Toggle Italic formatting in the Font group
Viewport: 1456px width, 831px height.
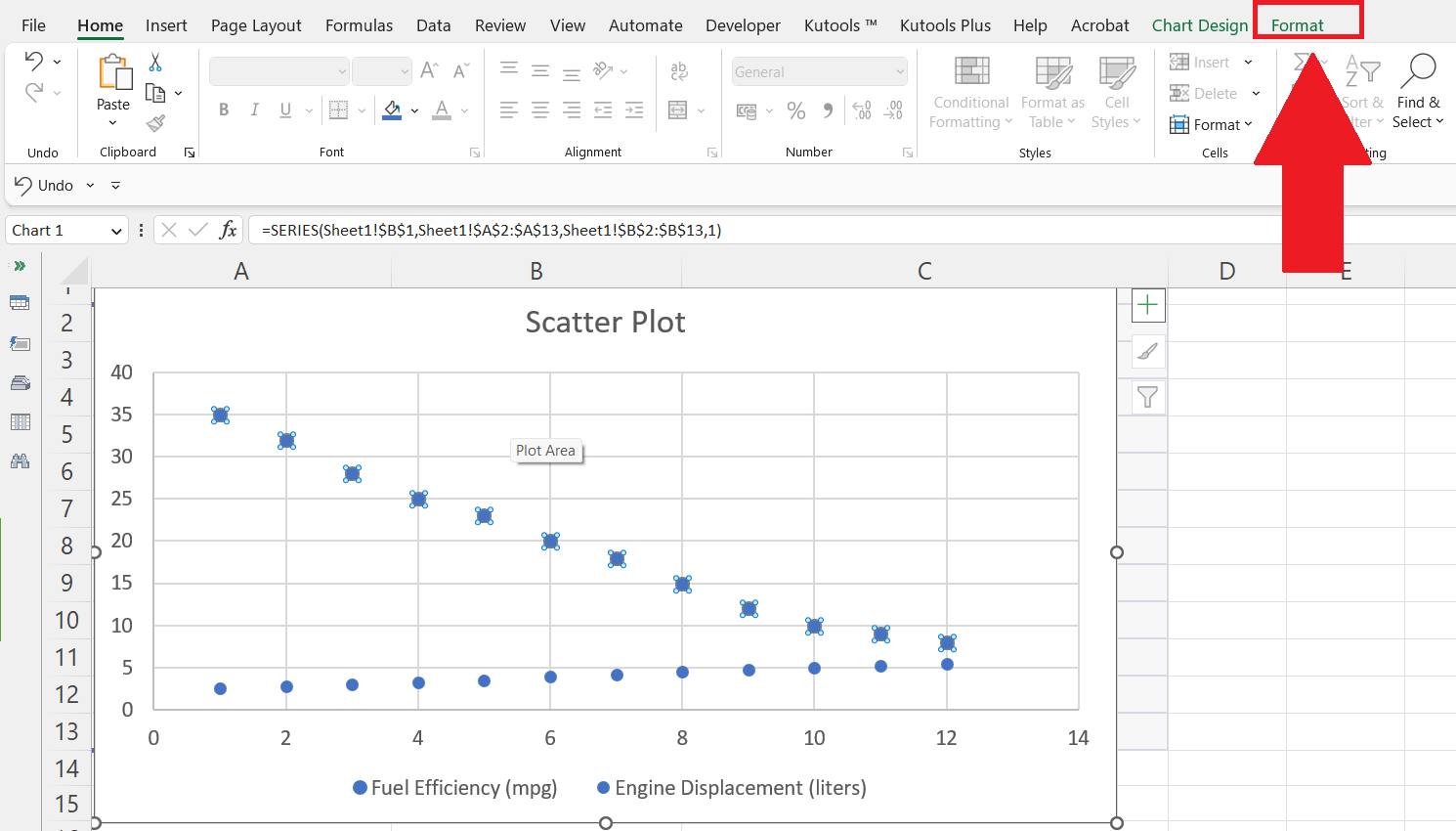[254, 109]
